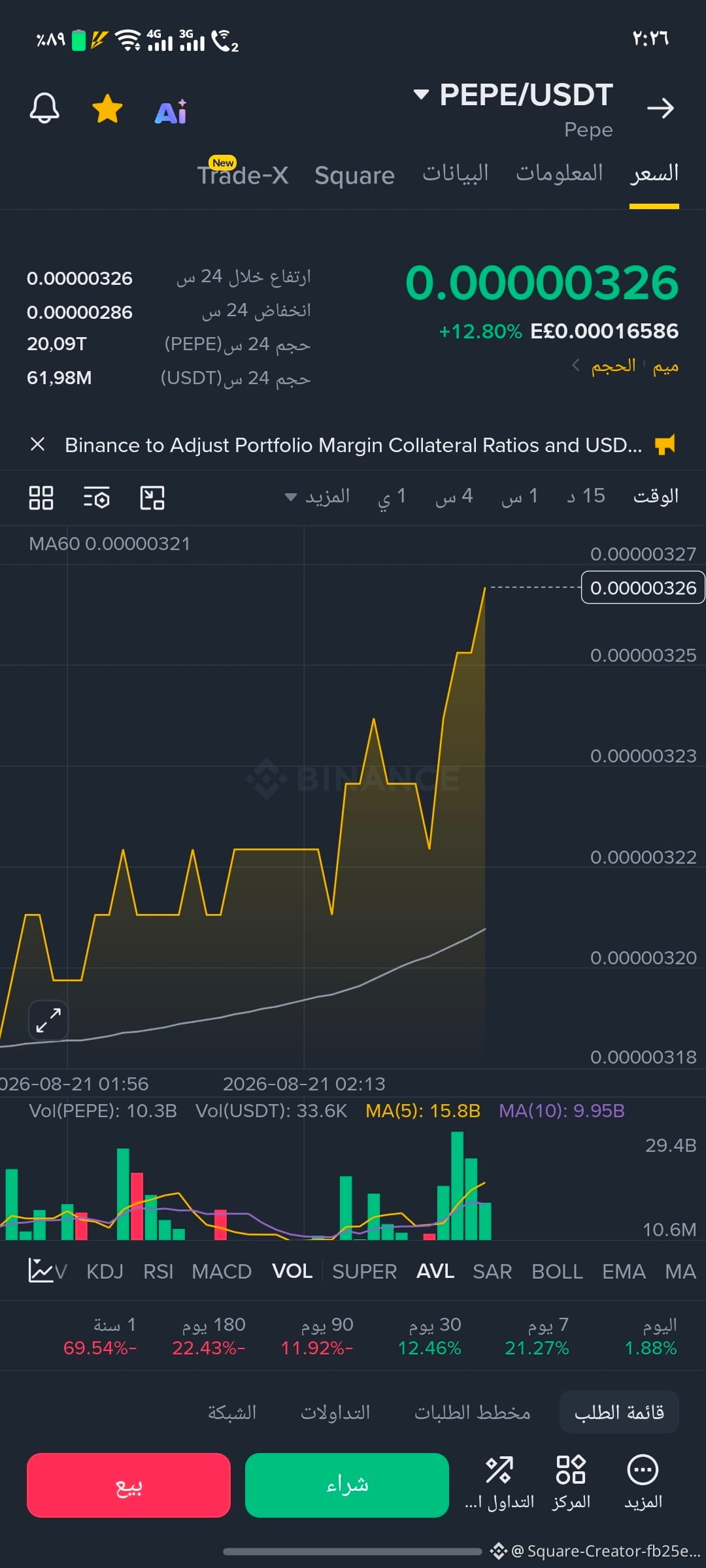Open the ميم category tag

(665, 366)
